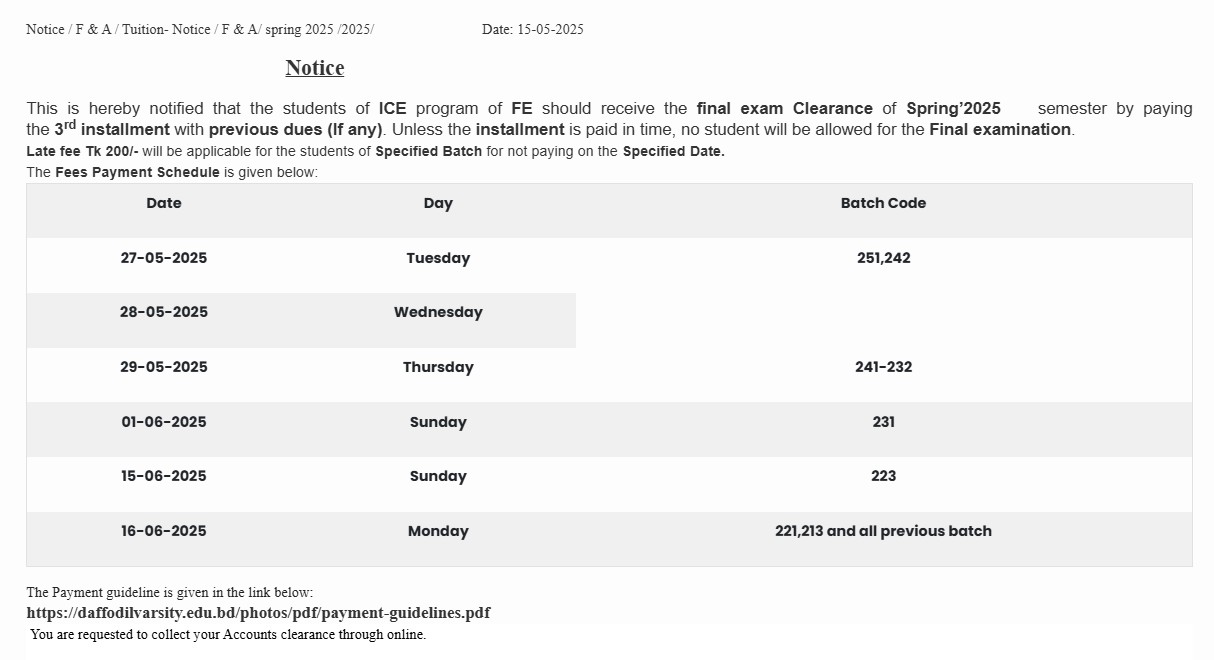The width and height of the screenshot is (1214, 660).
Task: Click the "221,213 and all previous batch" cell
Action: tap(883, 531)
